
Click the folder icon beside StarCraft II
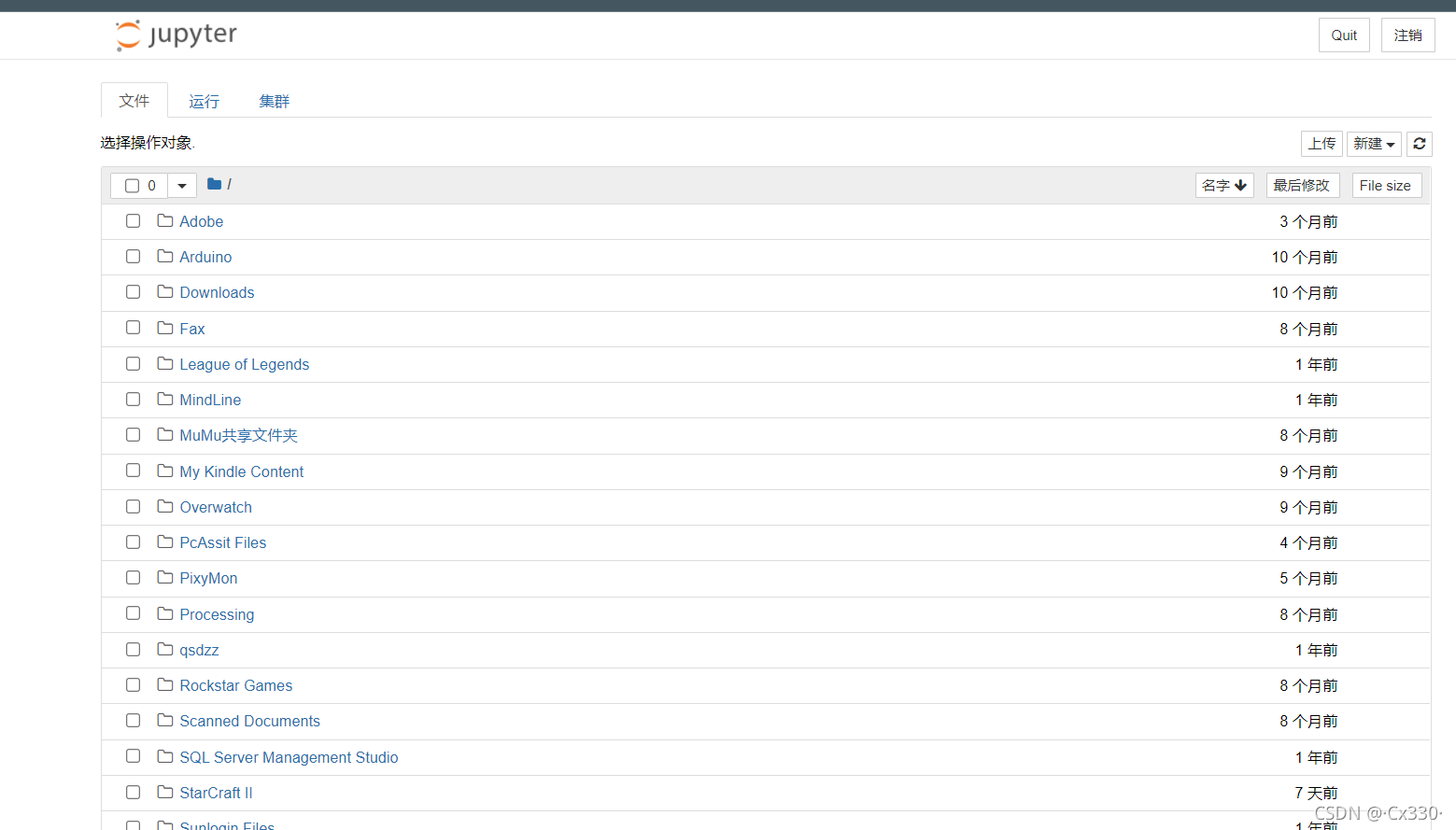click(165, 793)
